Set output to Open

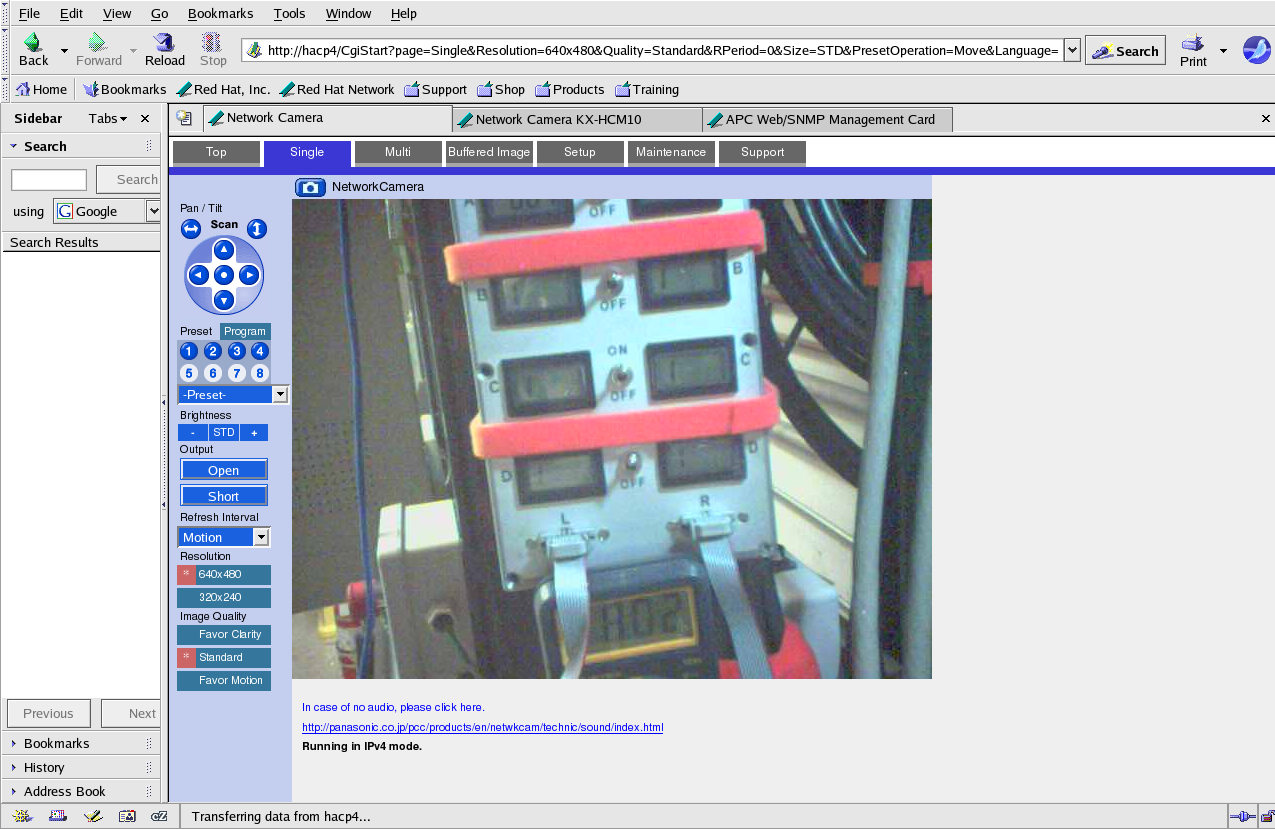pos(224,470)
